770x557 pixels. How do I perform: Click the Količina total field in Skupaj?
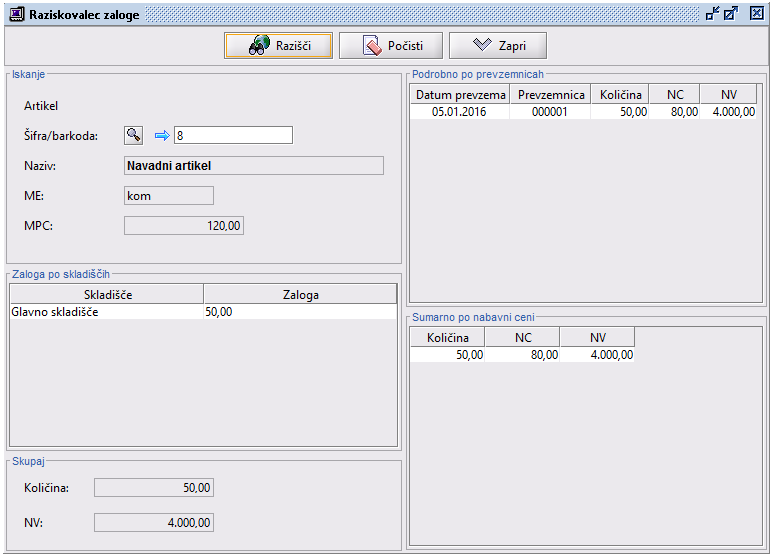tap(153, 487)
